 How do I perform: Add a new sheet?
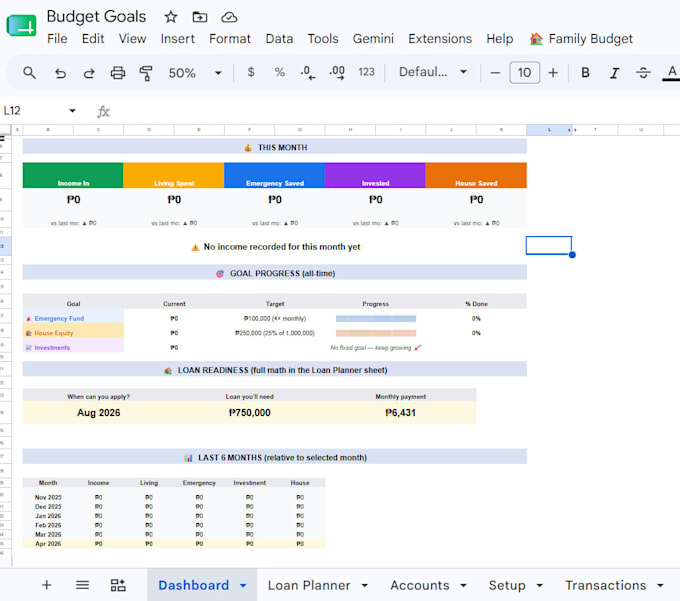[x=46, y=585]
